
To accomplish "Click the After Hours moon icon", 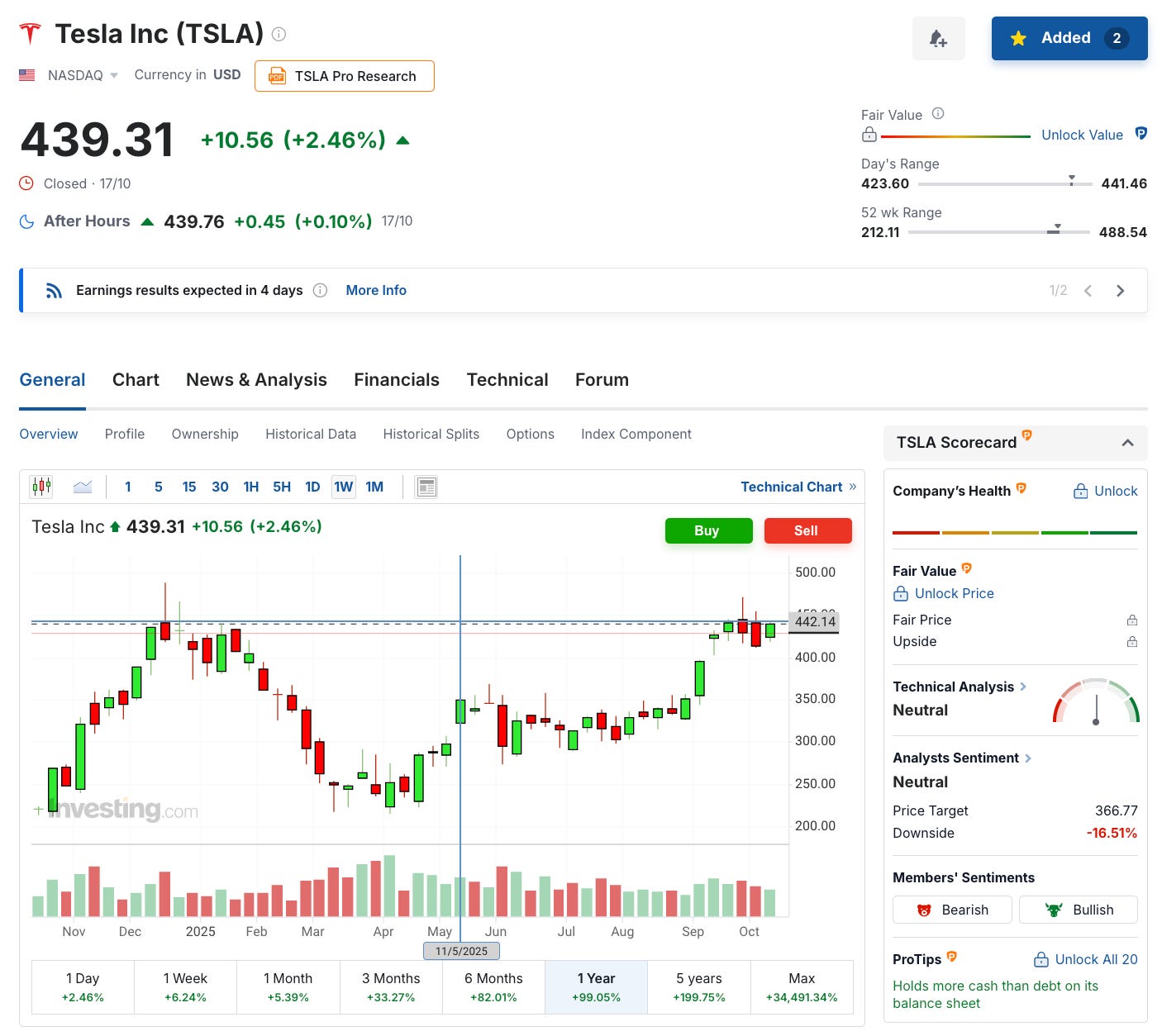I will 27,221.
